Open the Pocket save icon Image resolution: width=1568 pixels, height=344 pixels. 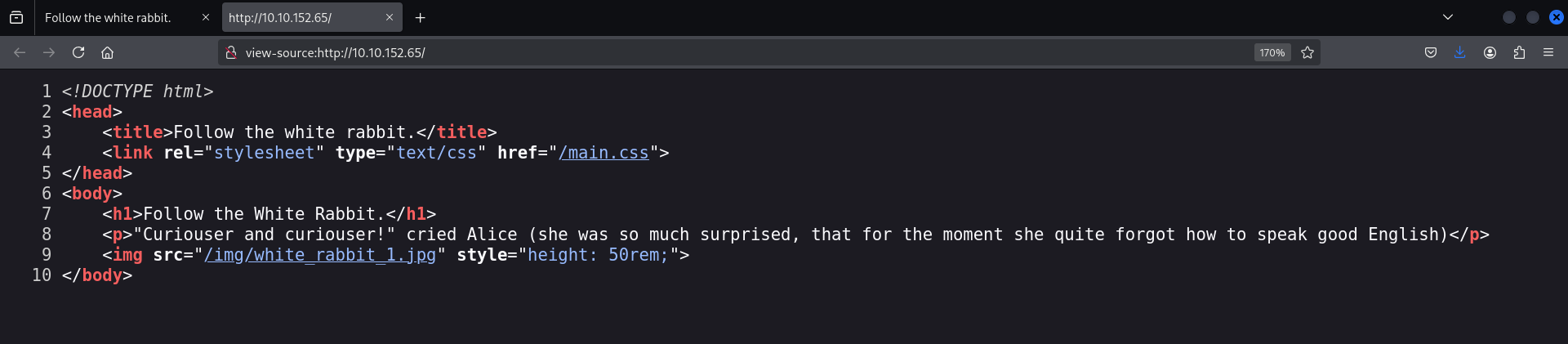(1431, 52)
